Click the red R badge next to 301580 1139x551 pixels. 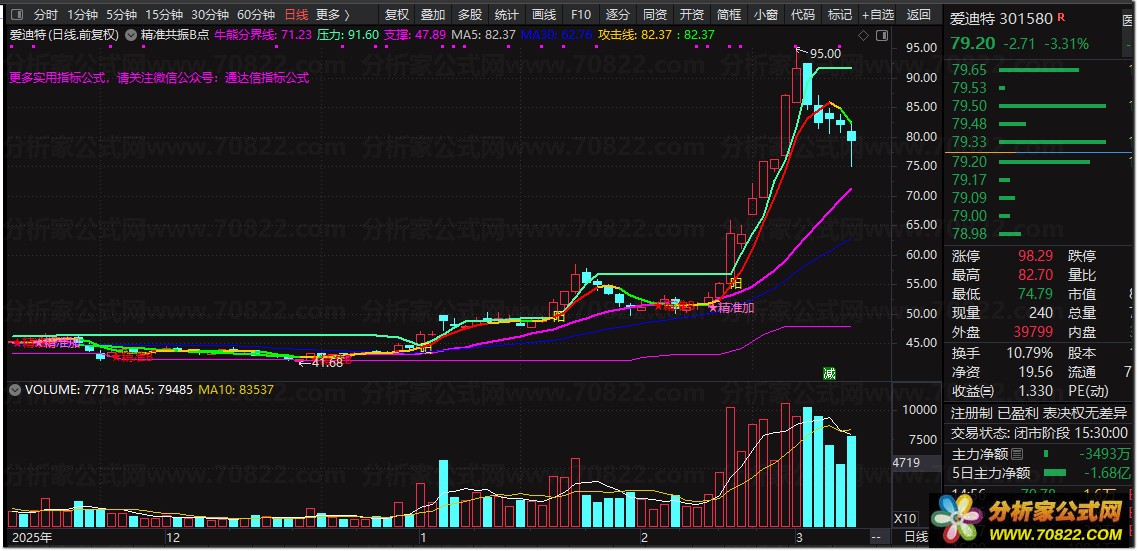point(1061,16)
